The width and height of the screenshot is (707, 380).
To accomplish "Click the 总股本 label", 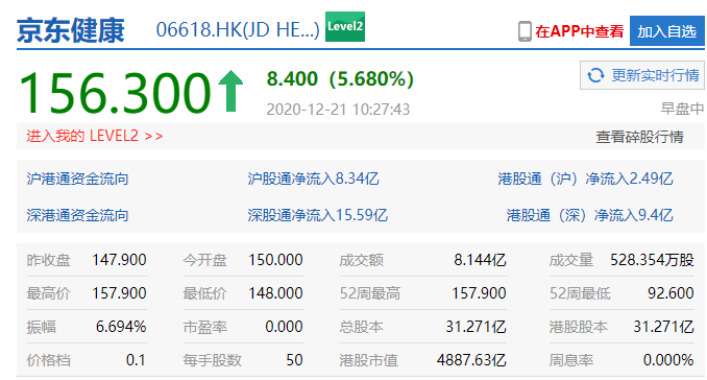I will point(361,327).
